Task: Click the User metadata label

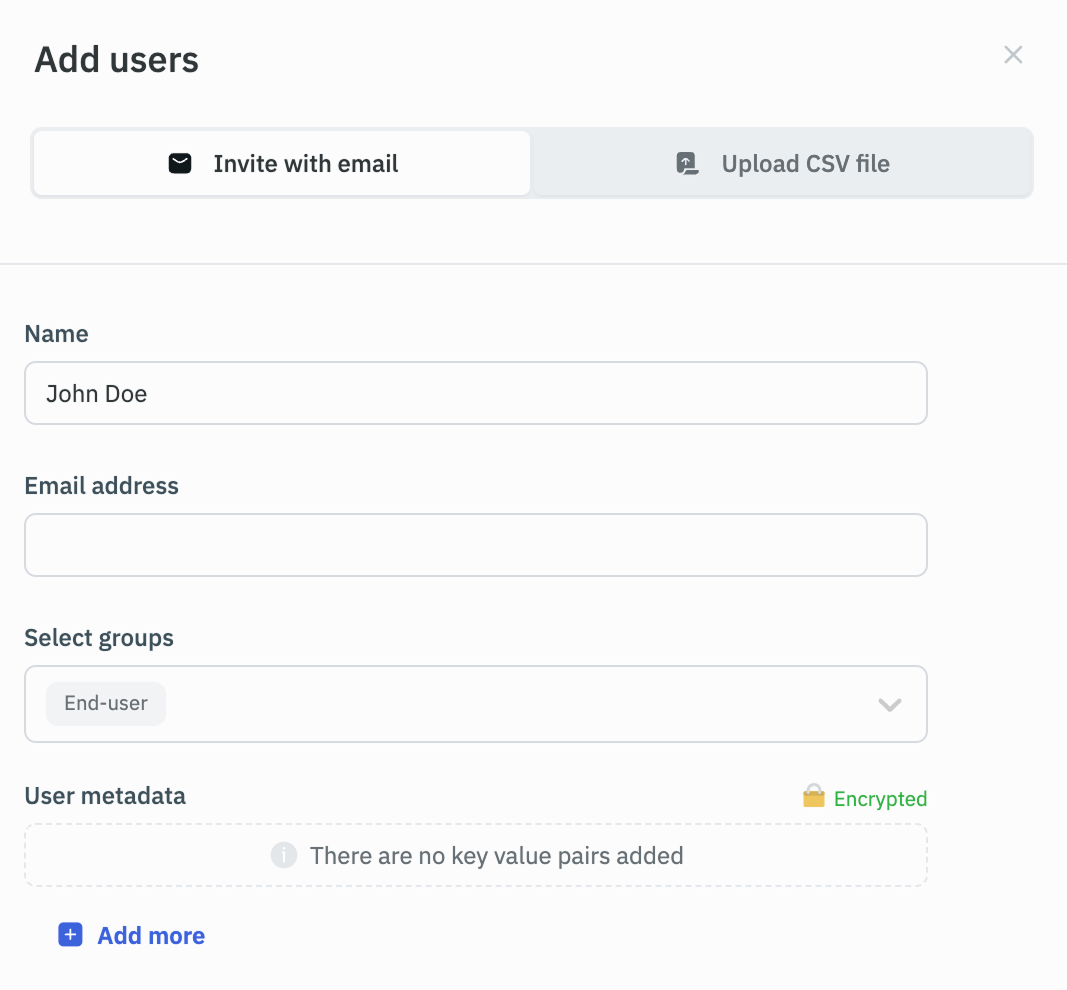Action: (x=105, y=796)
